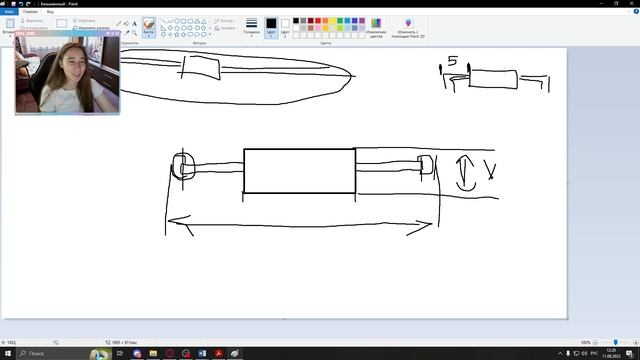
Task: Select the Magnifier tool
Action: (x=134, y=33)
